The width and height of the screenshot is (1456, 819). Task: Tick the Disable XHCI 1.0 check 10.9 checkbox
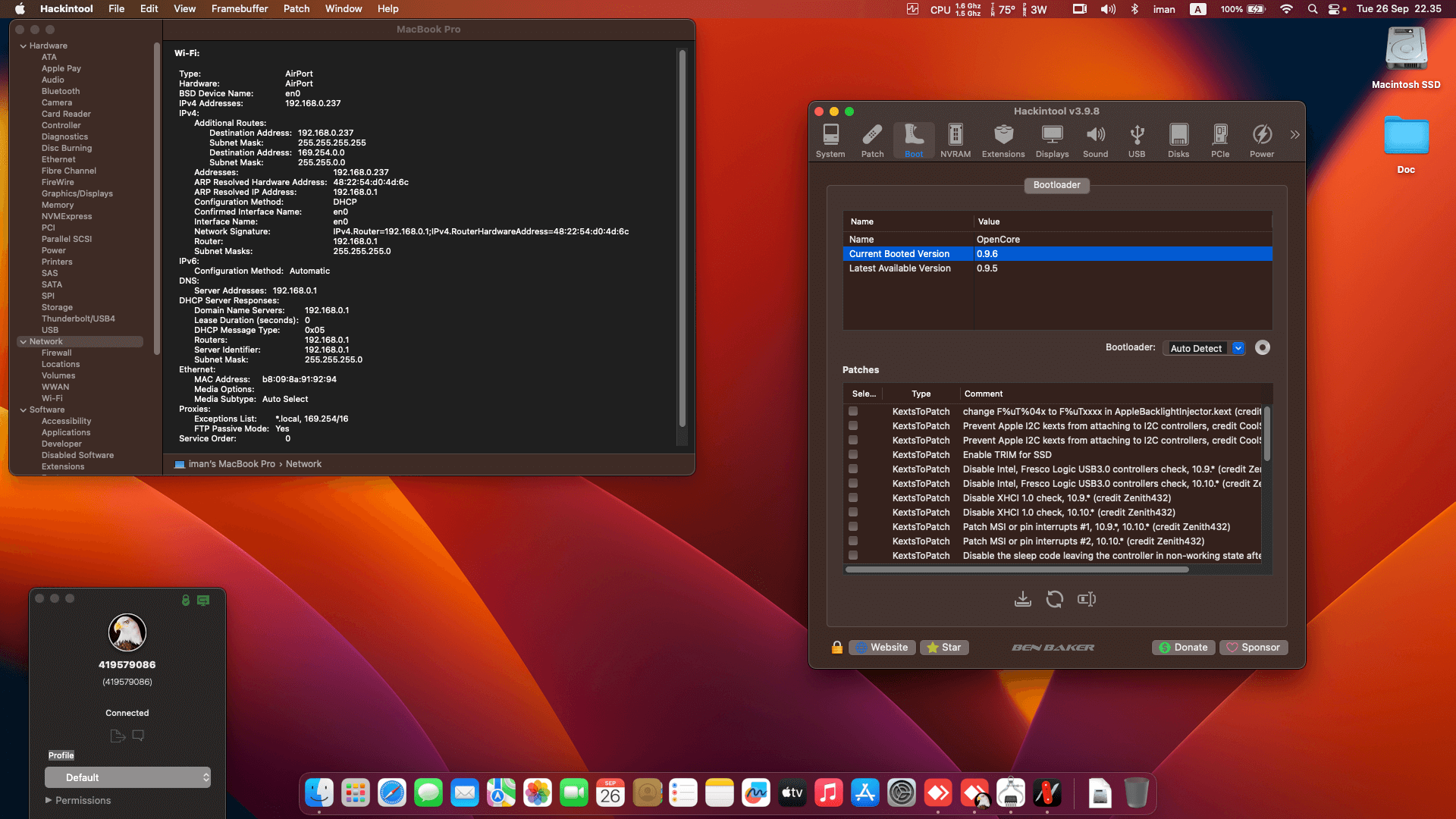click(853, 498)
